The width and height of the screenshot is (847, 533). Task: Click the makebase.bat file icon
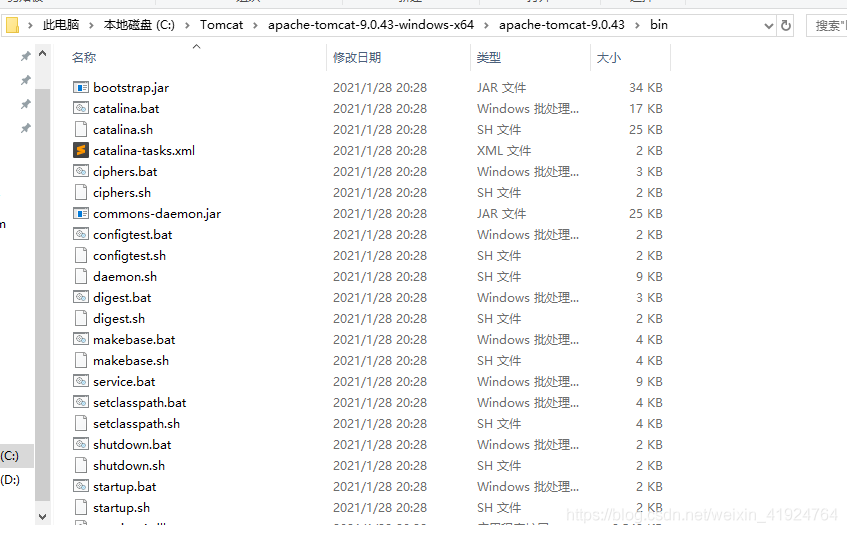click(80, 339)
